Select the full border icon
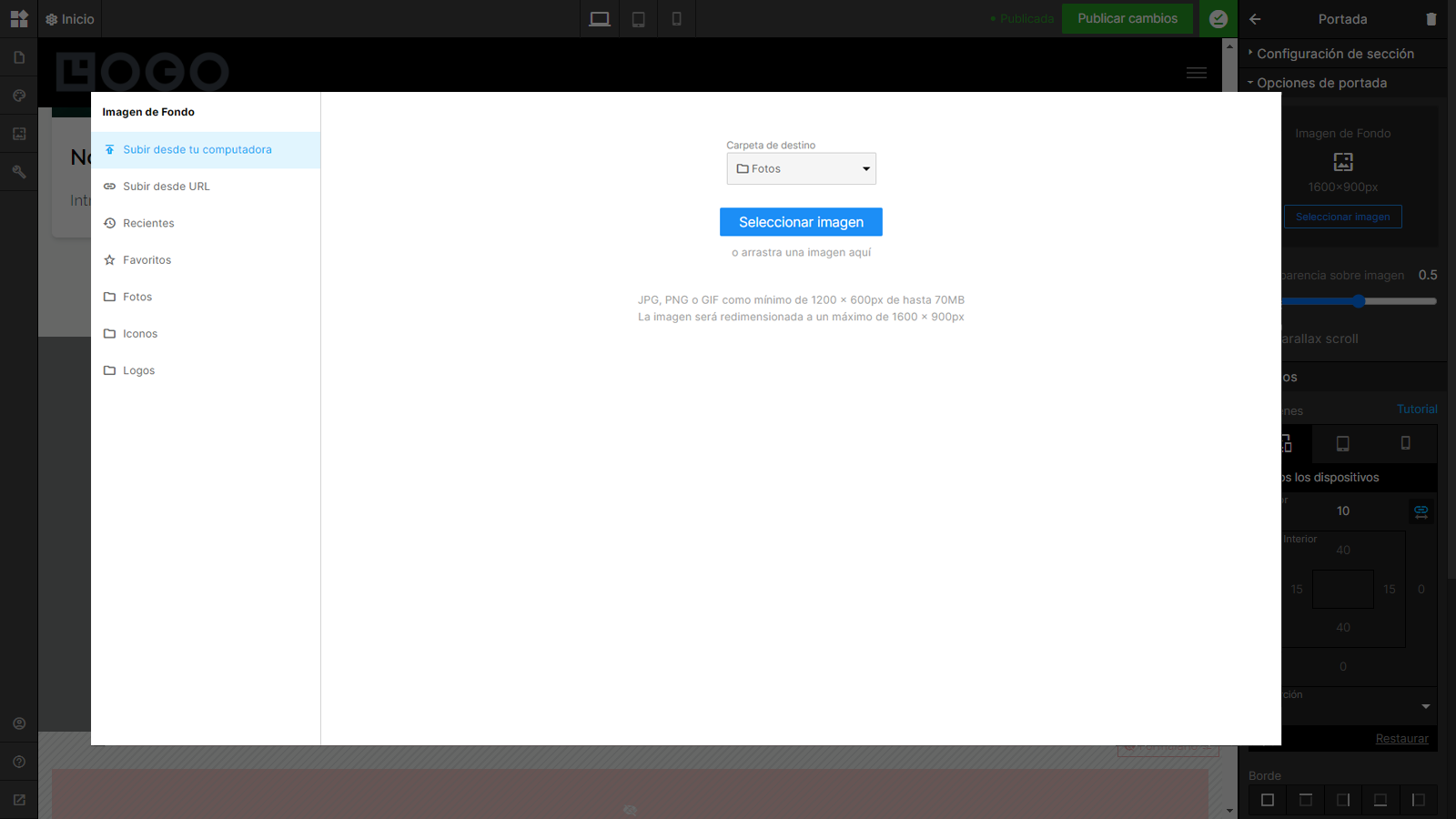1456x819 pixels. [1268, 800]
